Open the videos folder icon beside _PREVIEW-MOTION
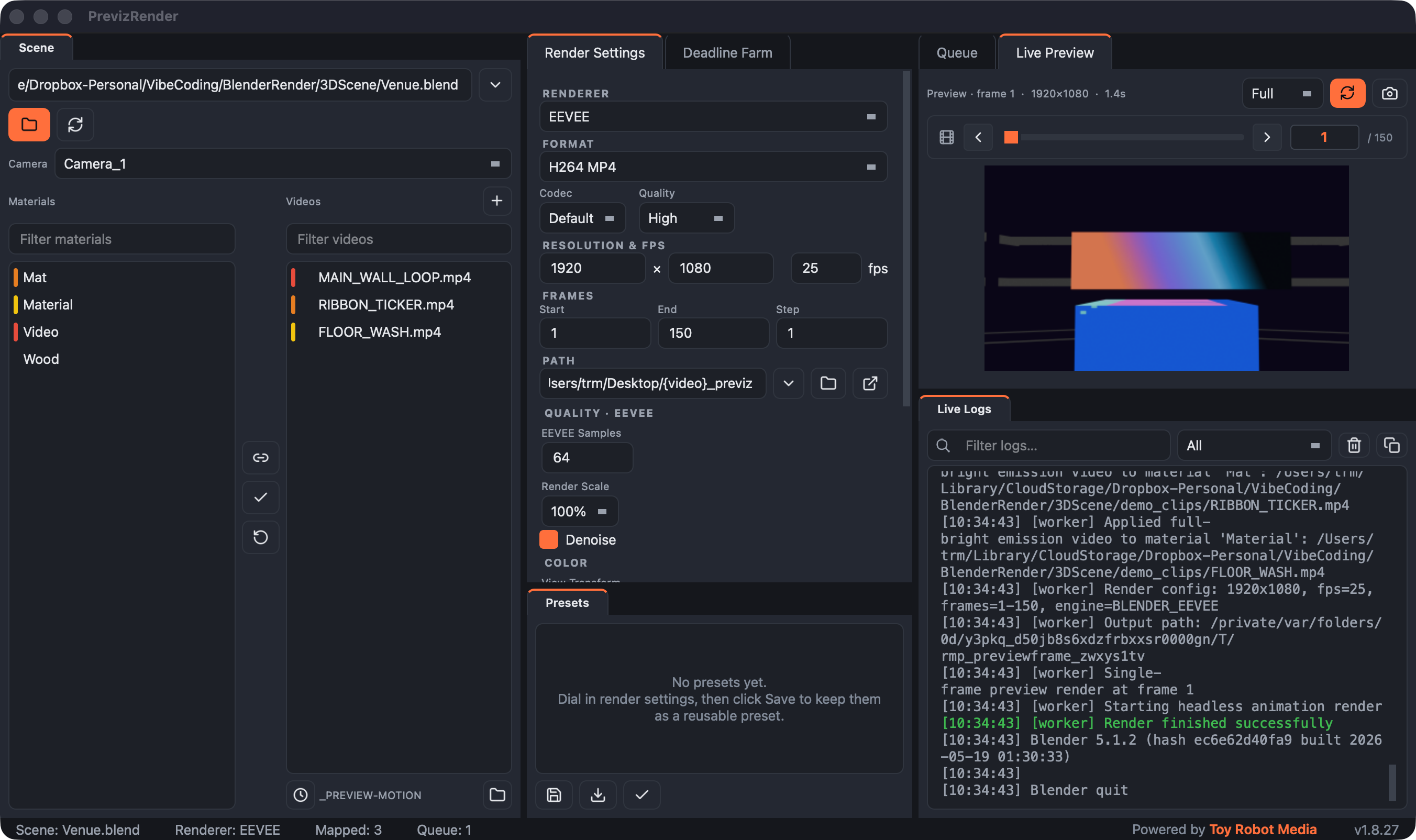The width and height of the screenshot is (1416, 840). click(x=497, y=795)
